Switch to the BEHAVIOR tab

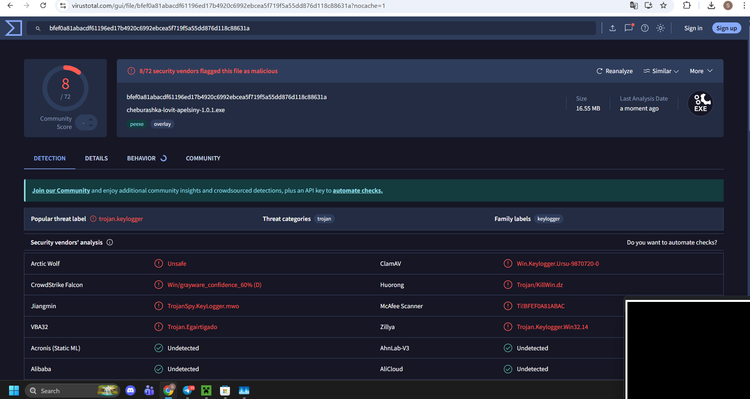[x=146, y=158]
